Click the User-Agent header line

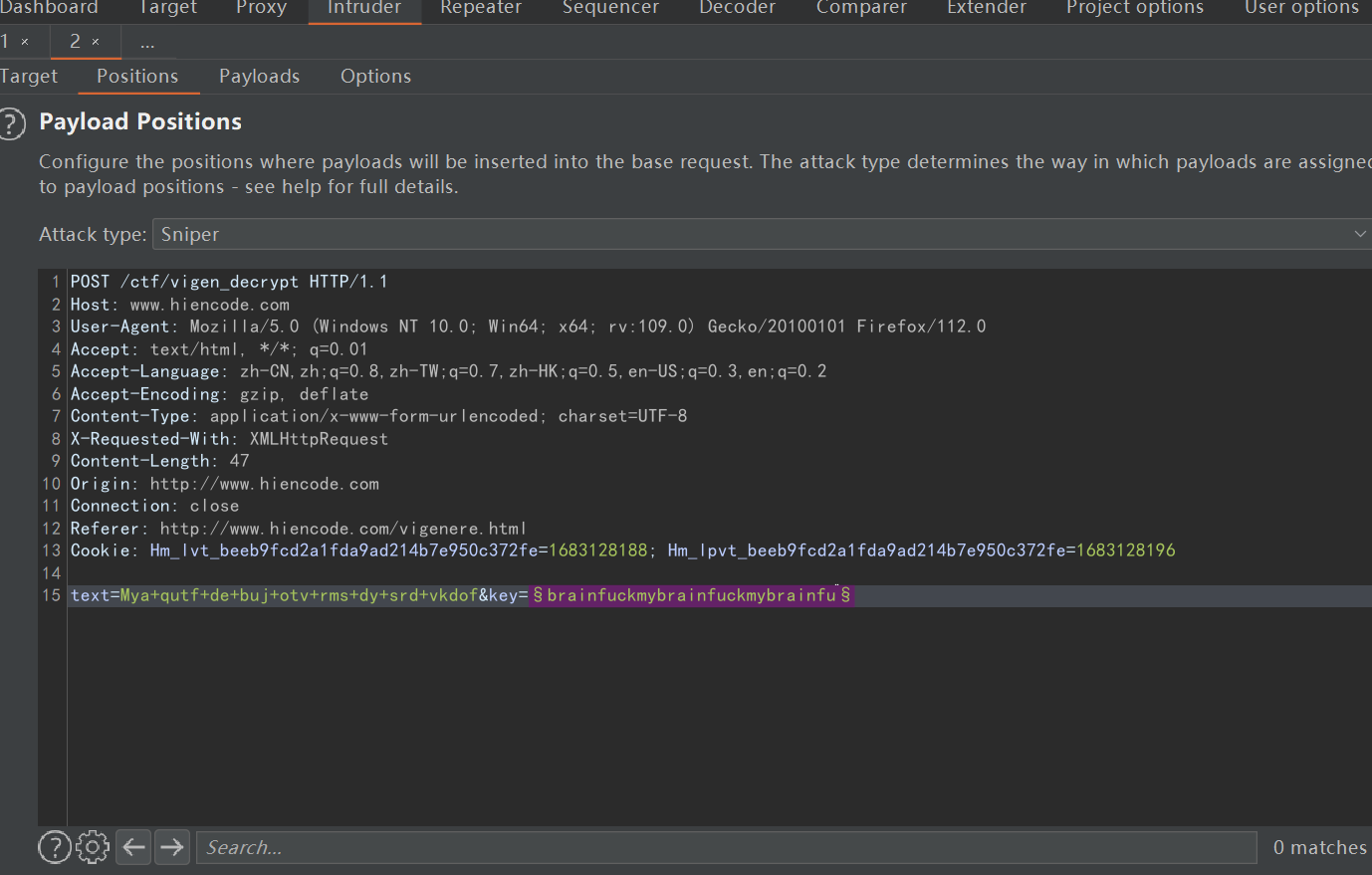(x=528, y=327)
